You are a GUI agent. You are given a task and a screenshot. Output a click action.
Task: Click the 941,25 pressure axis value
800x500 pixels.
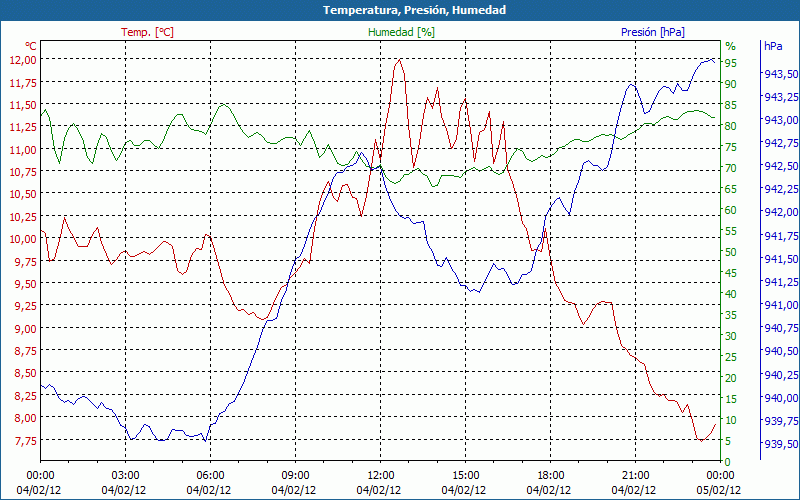click(x=781, y=282)
